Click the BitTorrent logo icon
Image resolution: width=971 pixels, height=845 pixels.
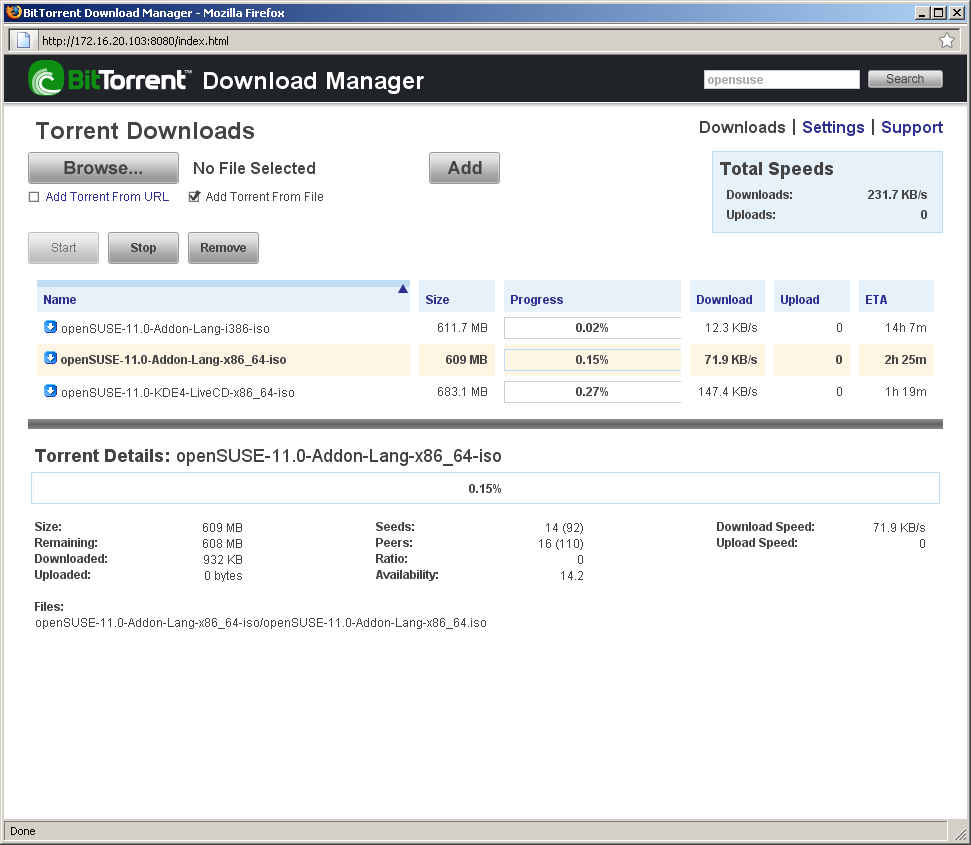pos(46,79)
